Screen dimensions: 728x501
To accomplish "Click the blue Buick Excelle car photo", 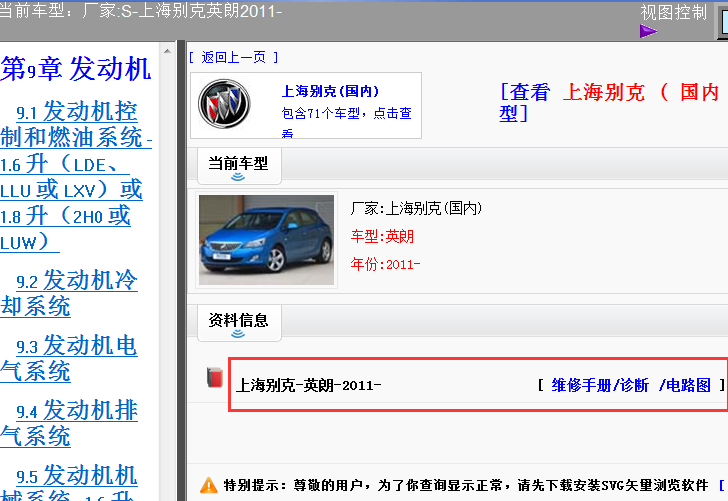I will [266, 240].
